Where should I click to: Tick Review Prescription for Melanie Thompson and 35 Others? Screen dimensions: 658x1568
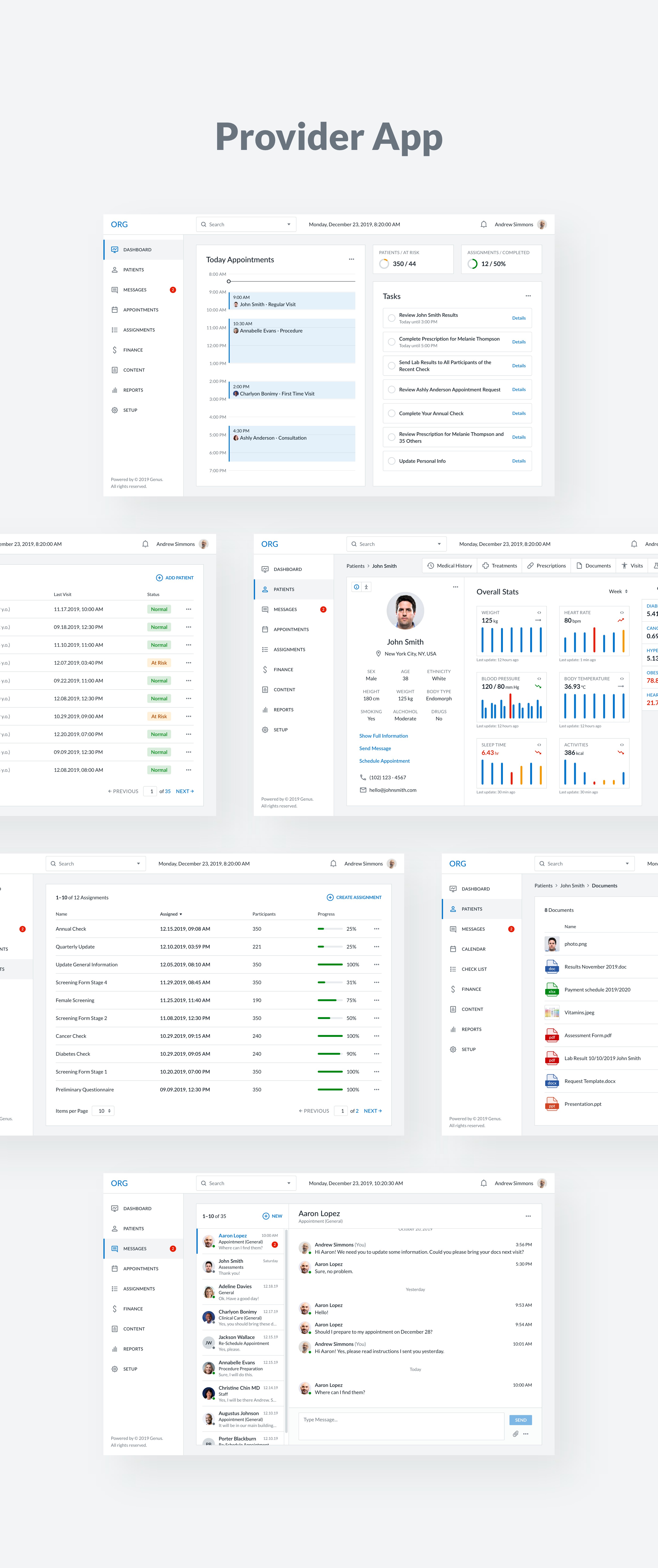[391, 437]
